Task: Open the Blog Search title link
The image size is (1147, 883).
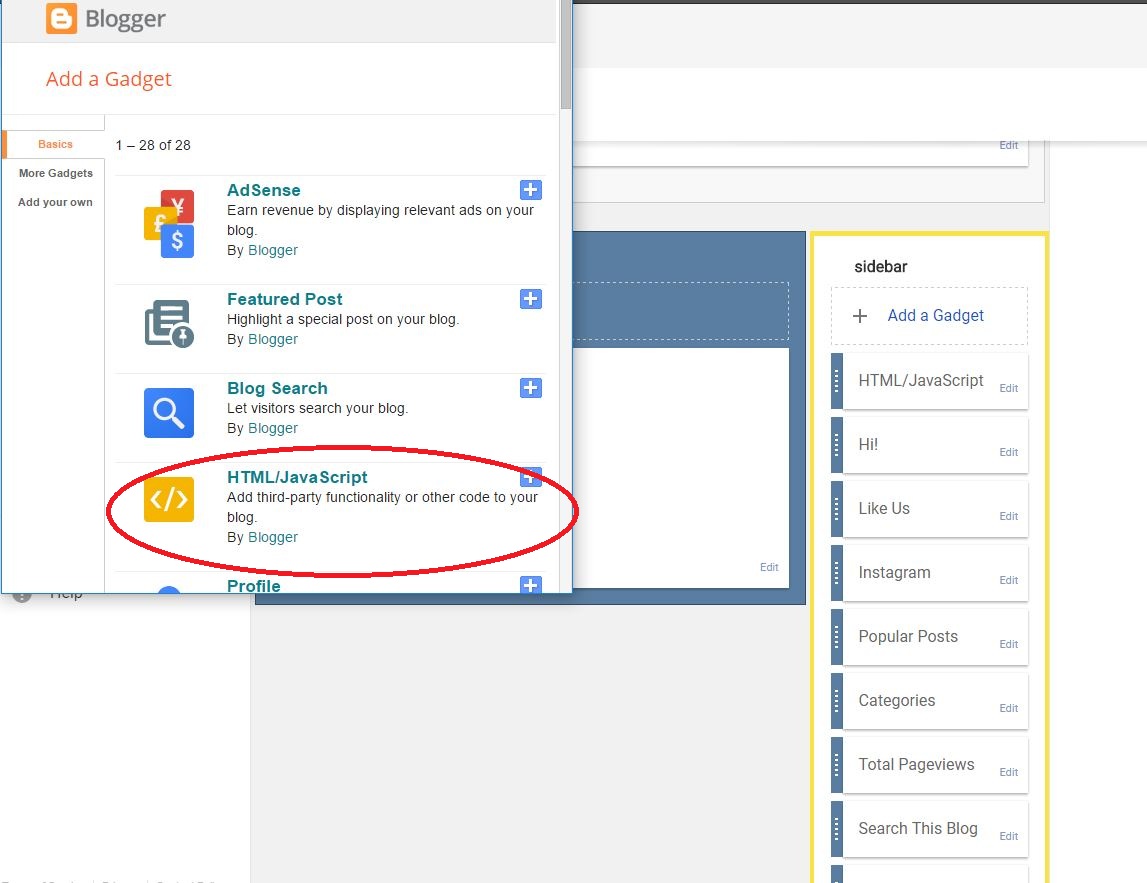Action: tap(277, 388)
